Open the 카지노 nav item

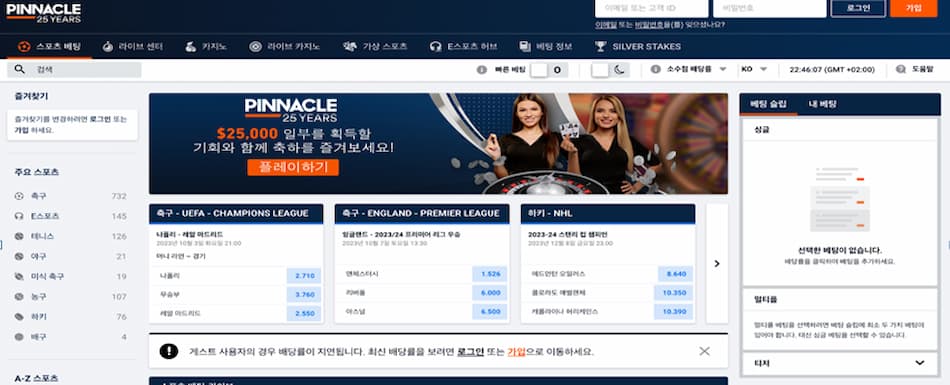pyautogui.click(x=206, y=47)
